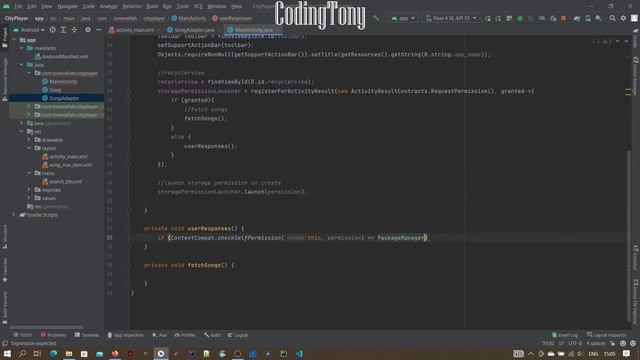Open the VCS menu
The height and width of the screenshot is (360, 640).
click(x=198, y=7)
